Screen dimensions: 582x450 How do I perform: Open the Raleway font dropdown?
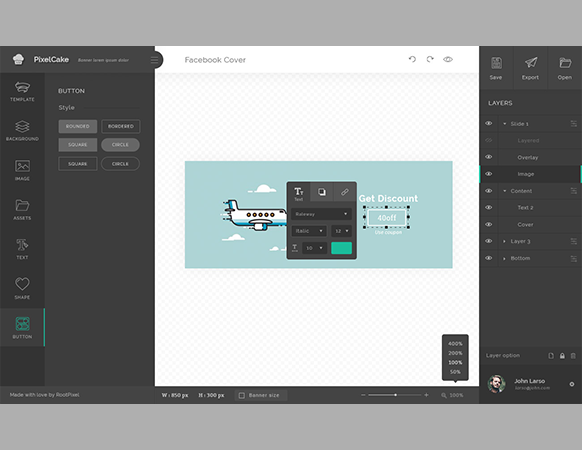[321, 214]
